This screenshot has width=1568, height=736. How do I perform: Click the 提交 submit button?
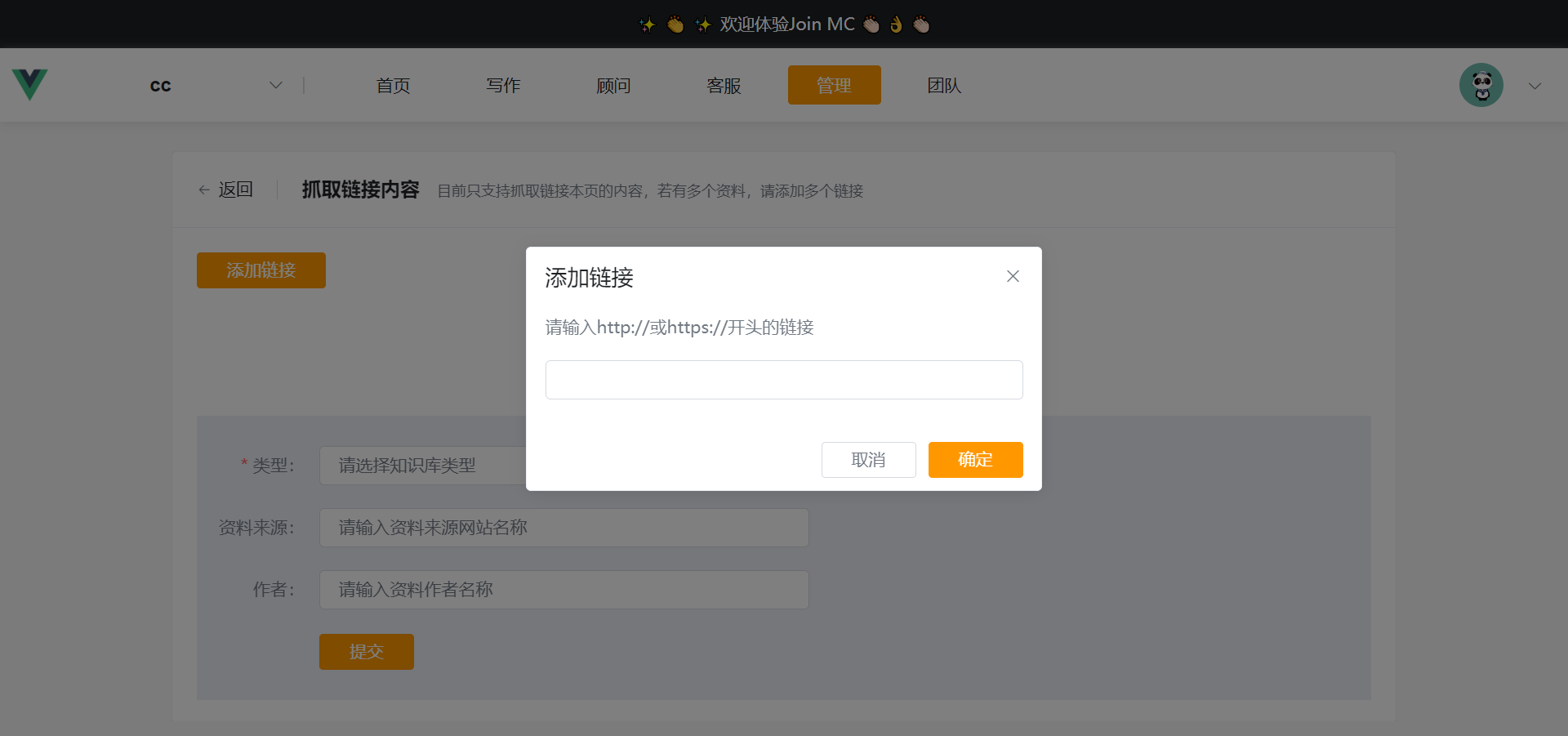tap(366, 652)
